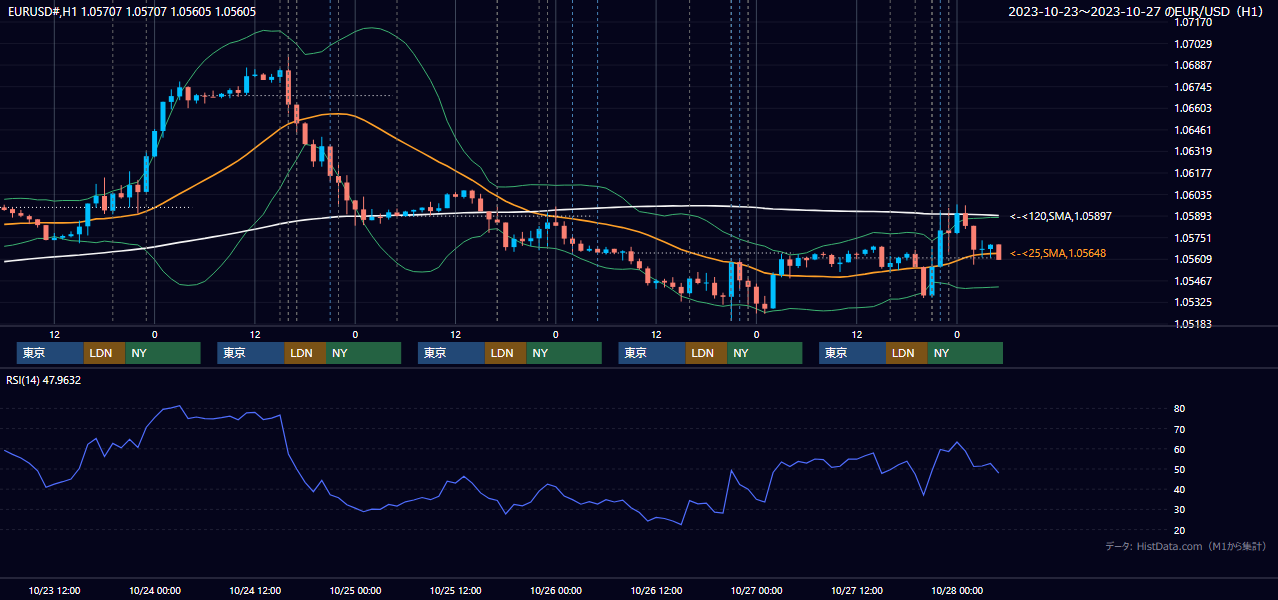Screen dimensions: 1278x600
Task: Select the 10/27 00:00 date label
Action: pos(756,590)
